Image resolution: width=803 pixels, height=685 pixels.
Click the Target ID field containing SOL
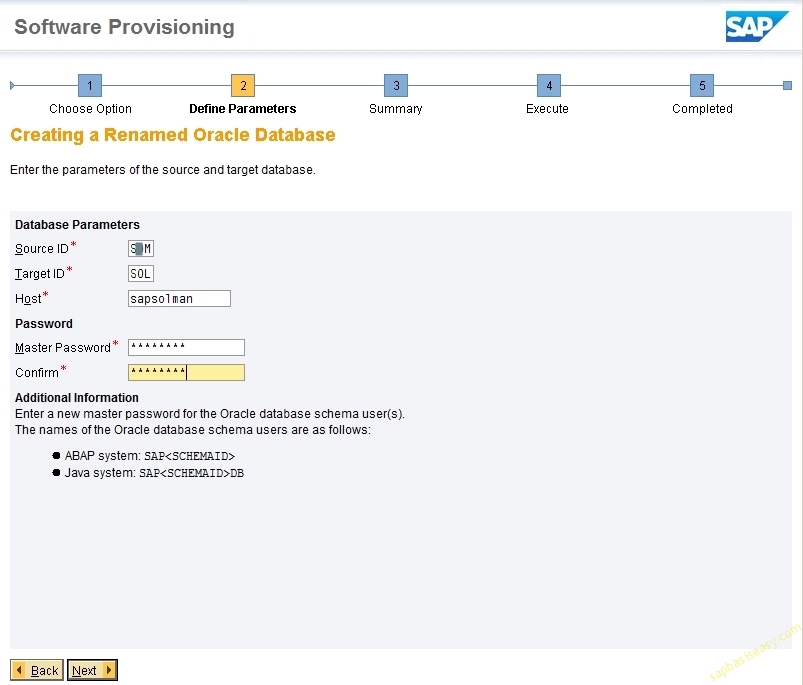point(141,274)
